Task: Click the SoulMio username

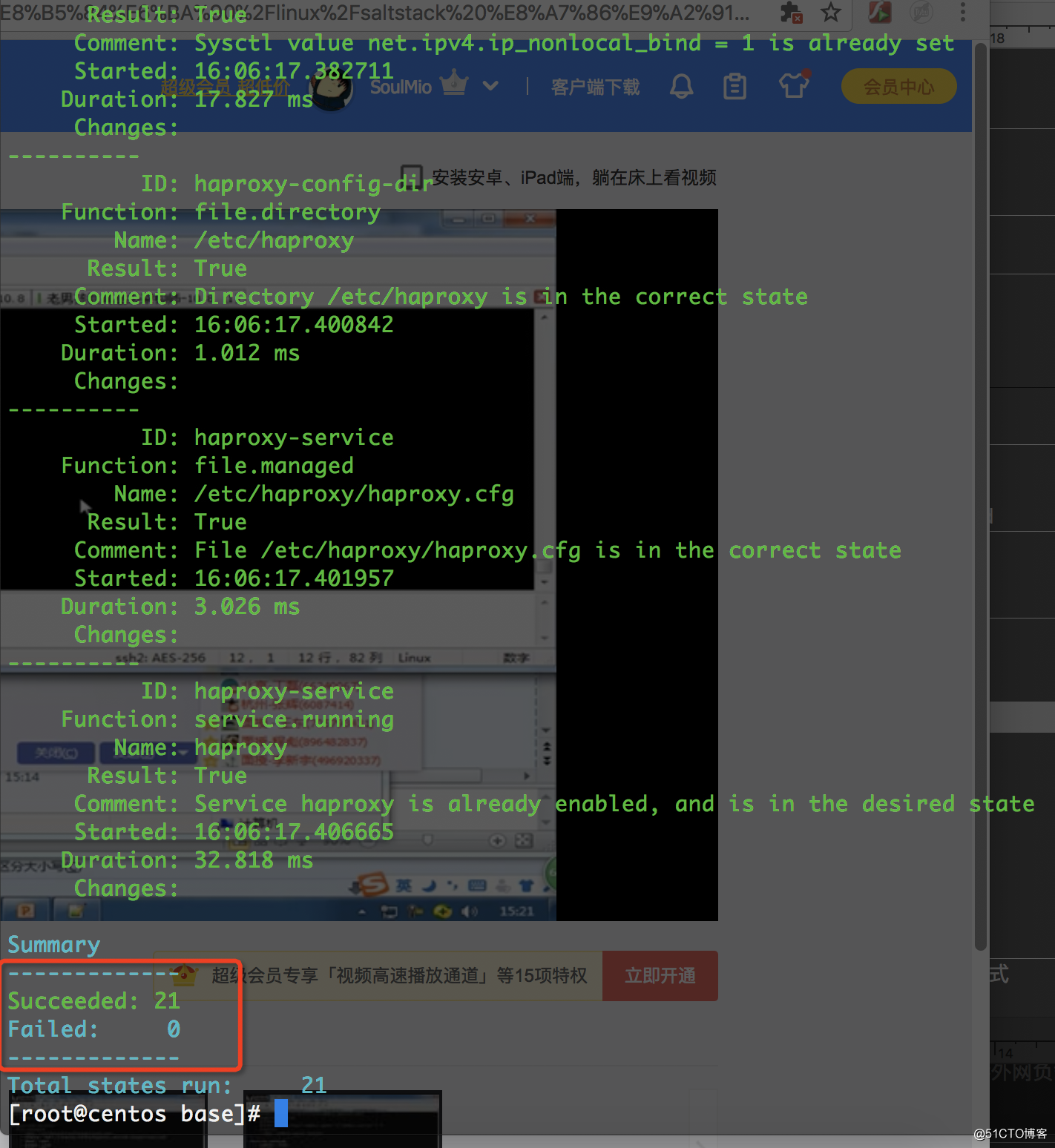Action: point(401,88)
